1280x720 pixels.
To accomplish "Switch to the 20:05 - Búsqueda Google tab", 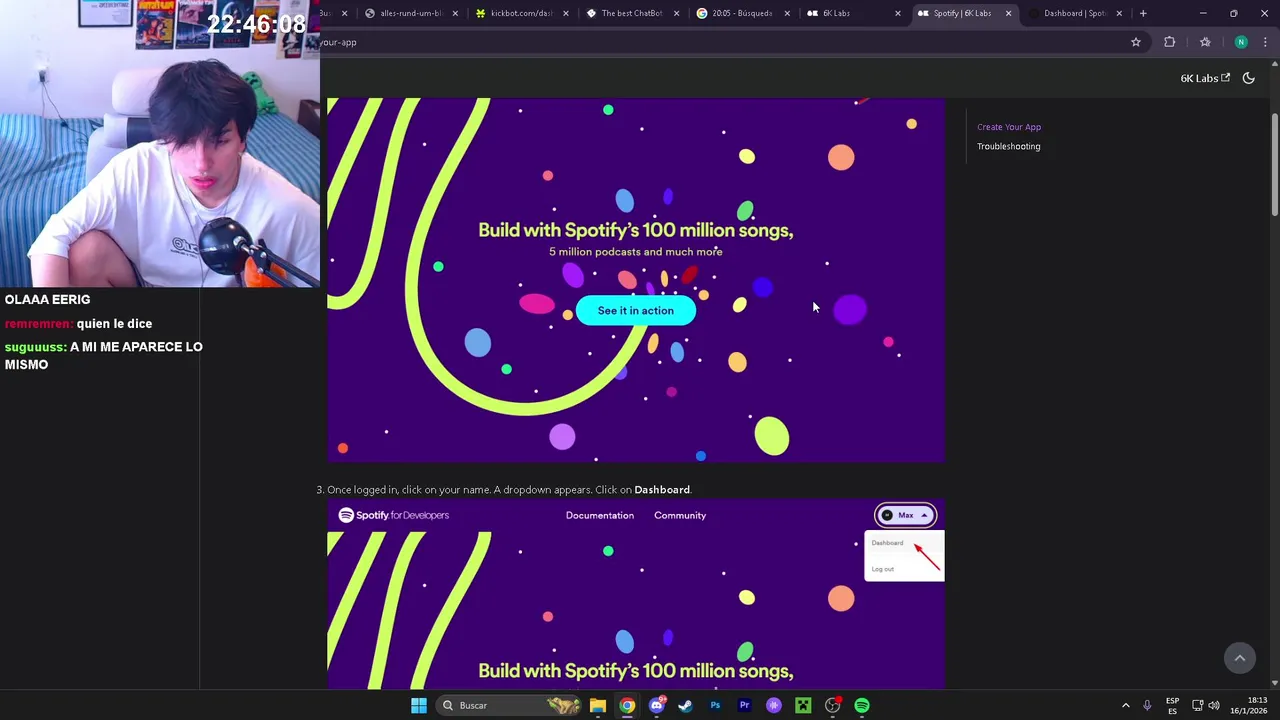I will (741, 13).
